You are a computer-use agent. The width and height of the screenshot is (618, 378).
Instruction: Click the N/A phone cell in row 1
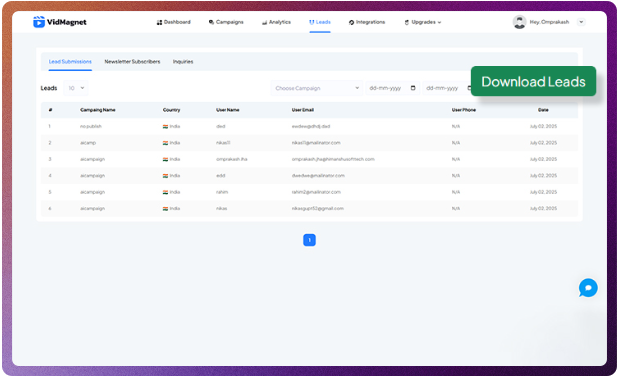[456, 127]
